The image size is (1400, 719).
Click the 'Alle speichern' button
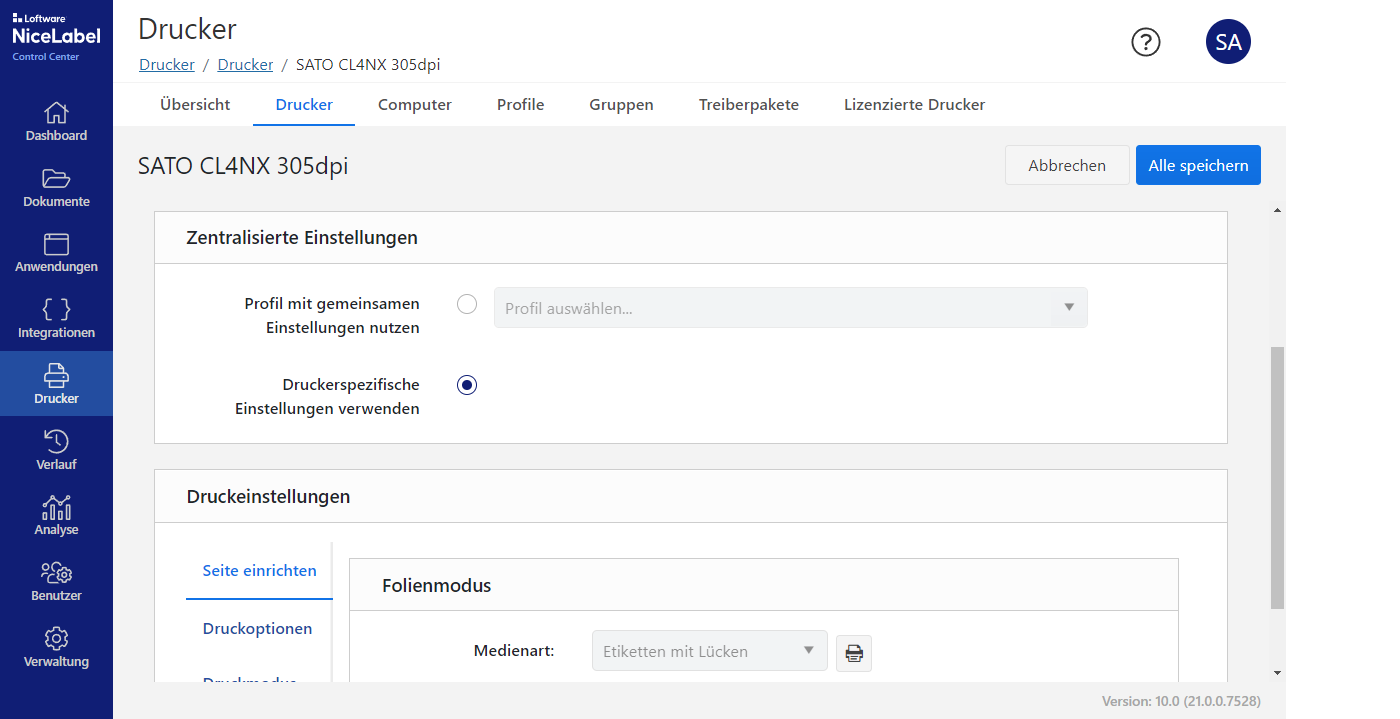1198,166
